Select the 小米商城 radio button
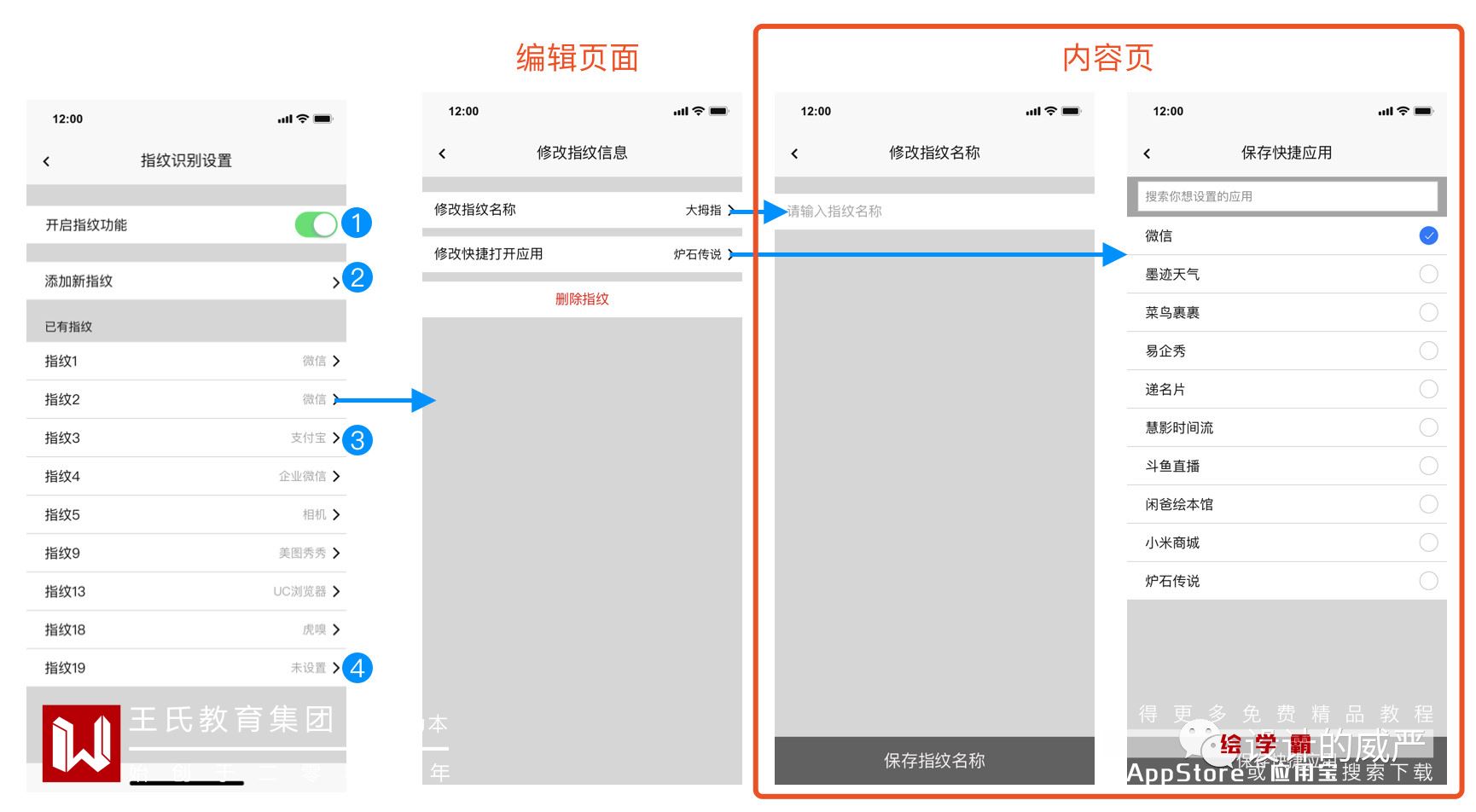 coord(1428,542)
